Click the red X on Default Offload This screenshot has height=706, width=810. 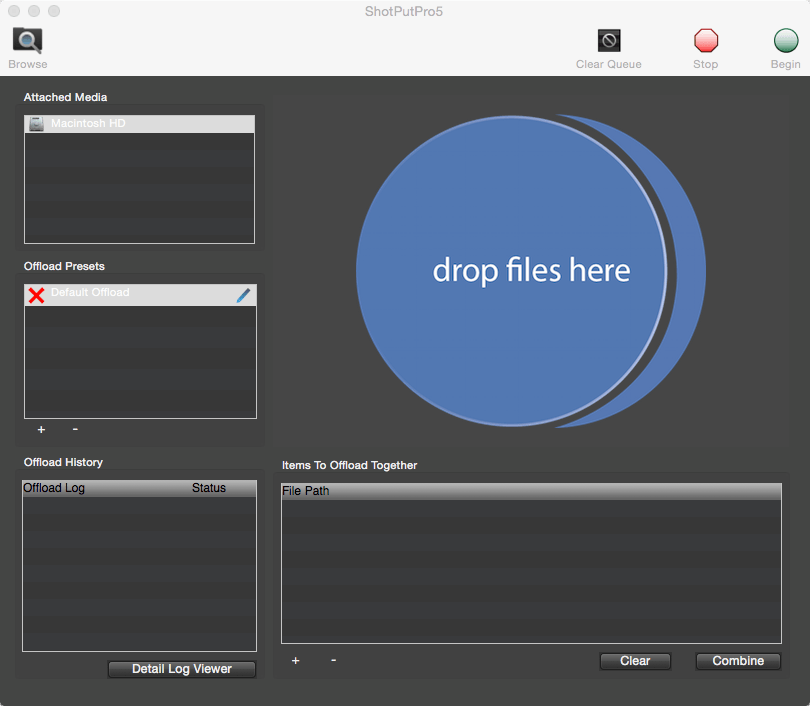point(36,295)
